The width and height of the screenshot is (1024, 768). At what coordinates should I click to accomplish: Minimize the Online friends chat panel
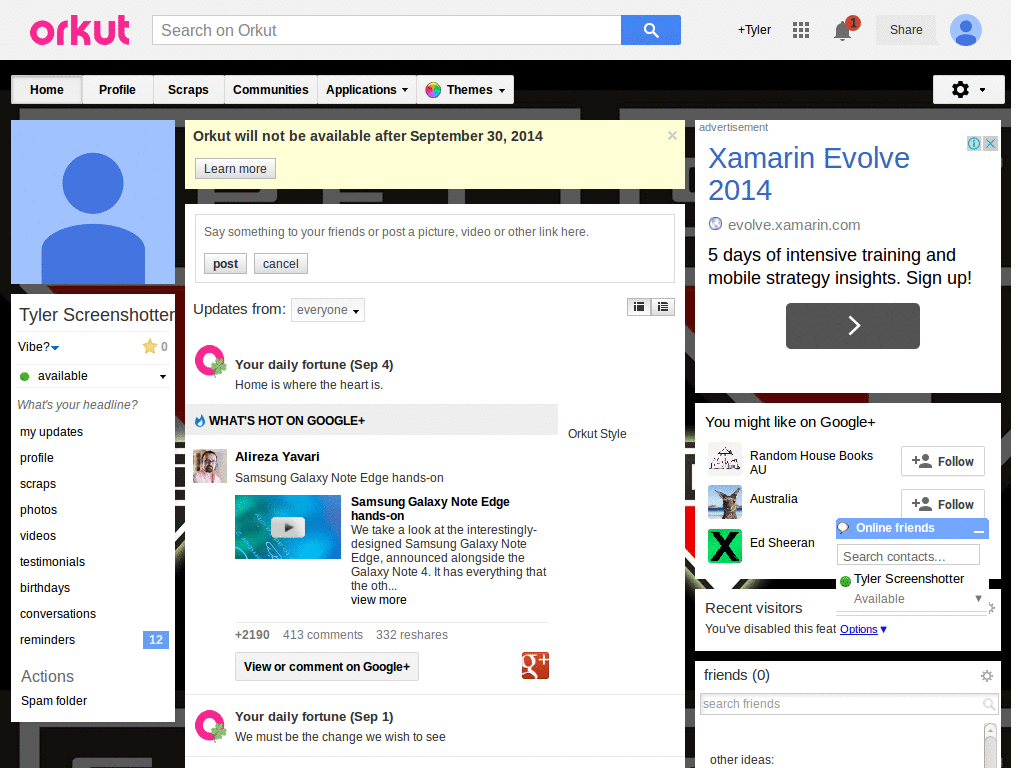(978, 530)
